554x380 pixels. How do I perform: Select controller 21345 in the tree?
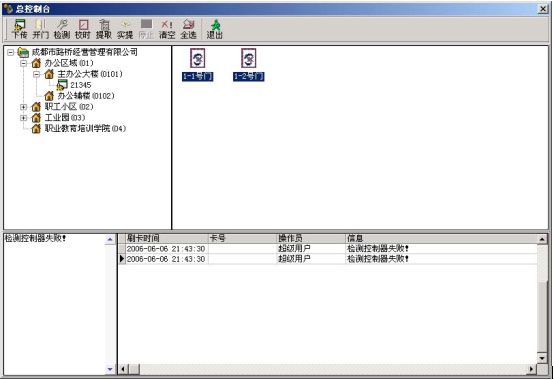coord(81,85)
